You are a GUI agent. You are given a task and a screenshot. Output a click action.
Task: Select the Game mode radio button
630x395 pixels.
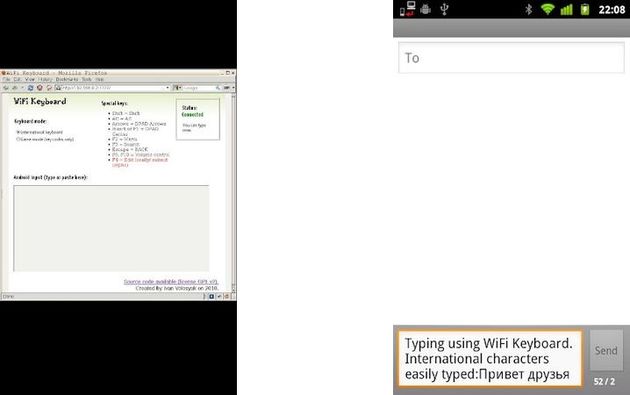tap(17, 139)
